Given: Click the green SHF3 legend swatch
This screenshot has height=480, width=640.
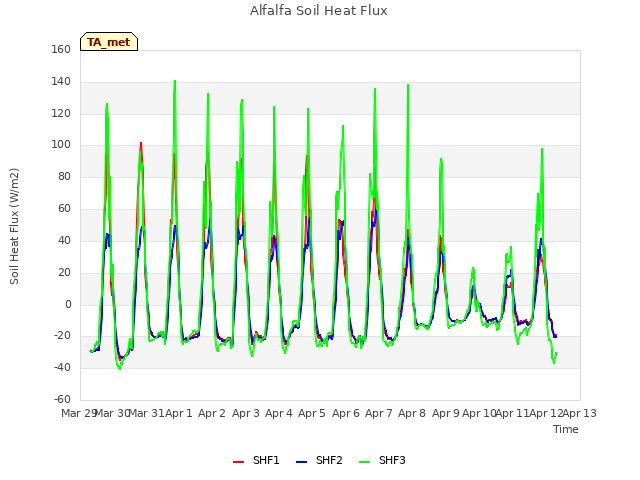Looking at the screenshot, I should pyautogui.click(x=364, y=461).
